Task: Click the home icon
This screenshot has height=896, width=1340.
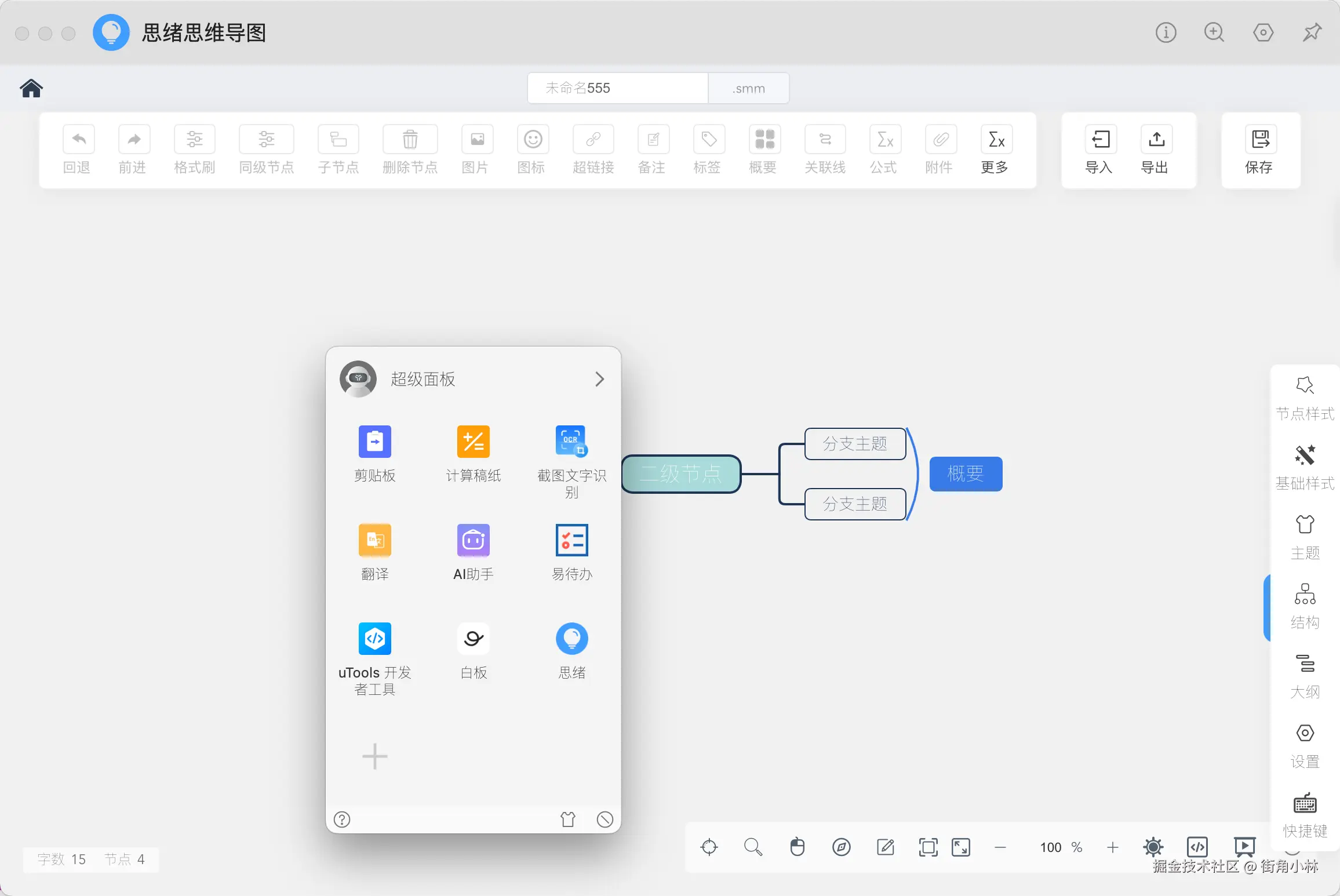Action: click(31, 88)
